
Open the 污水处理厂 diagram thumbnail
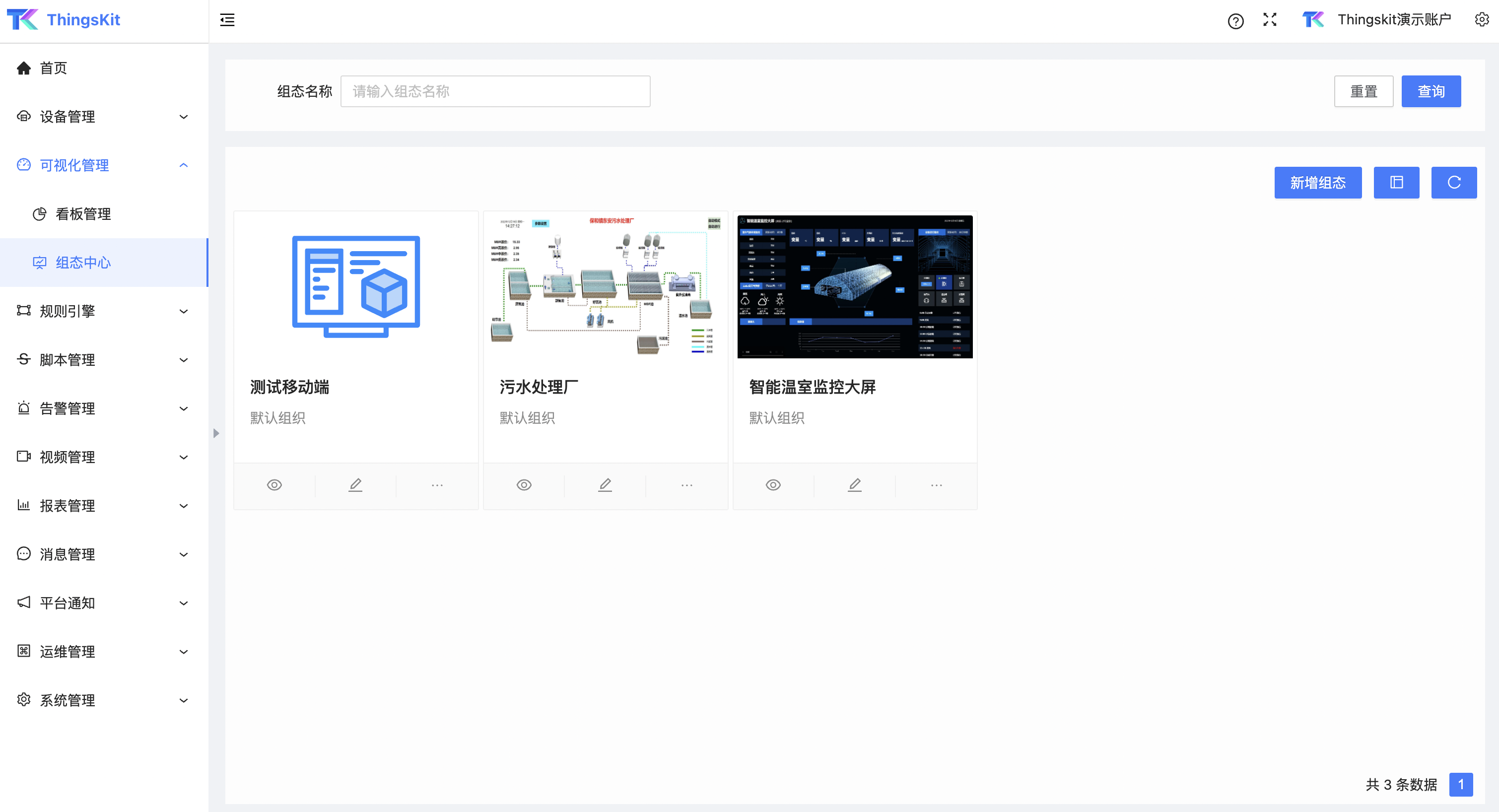click(605, 286)
